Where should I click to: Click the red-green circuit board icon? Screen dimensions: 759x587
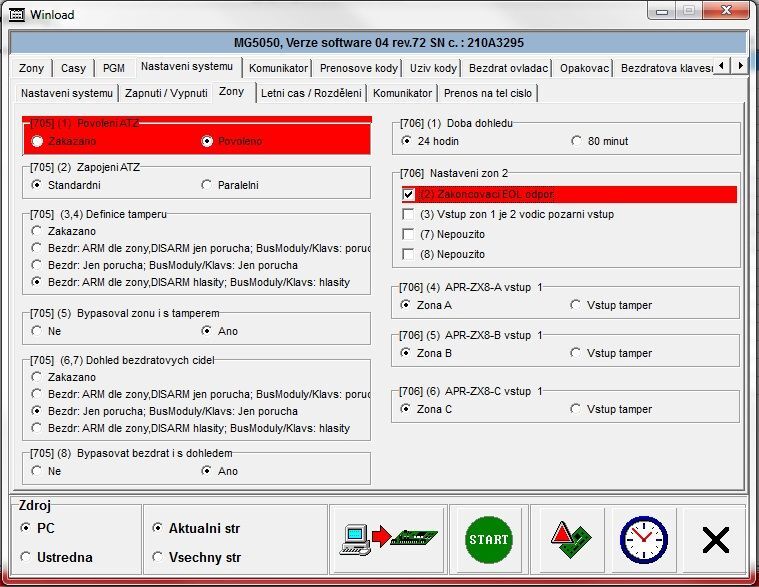[568, 540]
